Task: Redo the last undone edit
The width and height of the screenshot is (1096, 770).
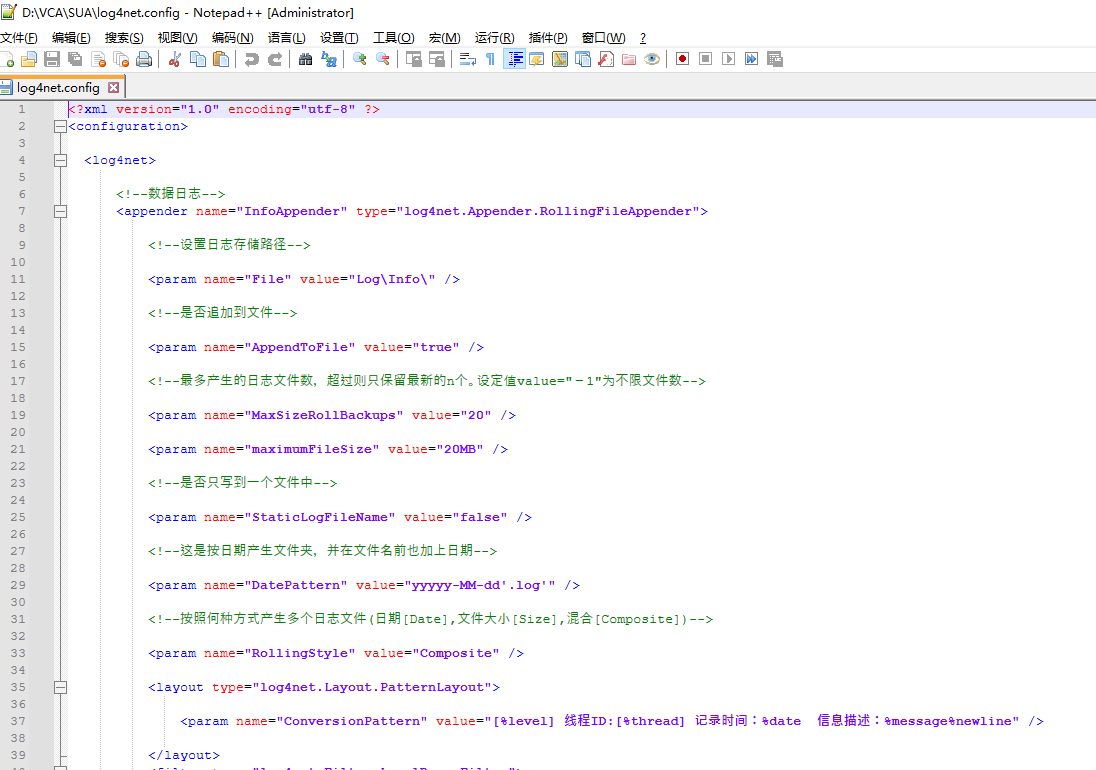Action: [x=275, y=59]
